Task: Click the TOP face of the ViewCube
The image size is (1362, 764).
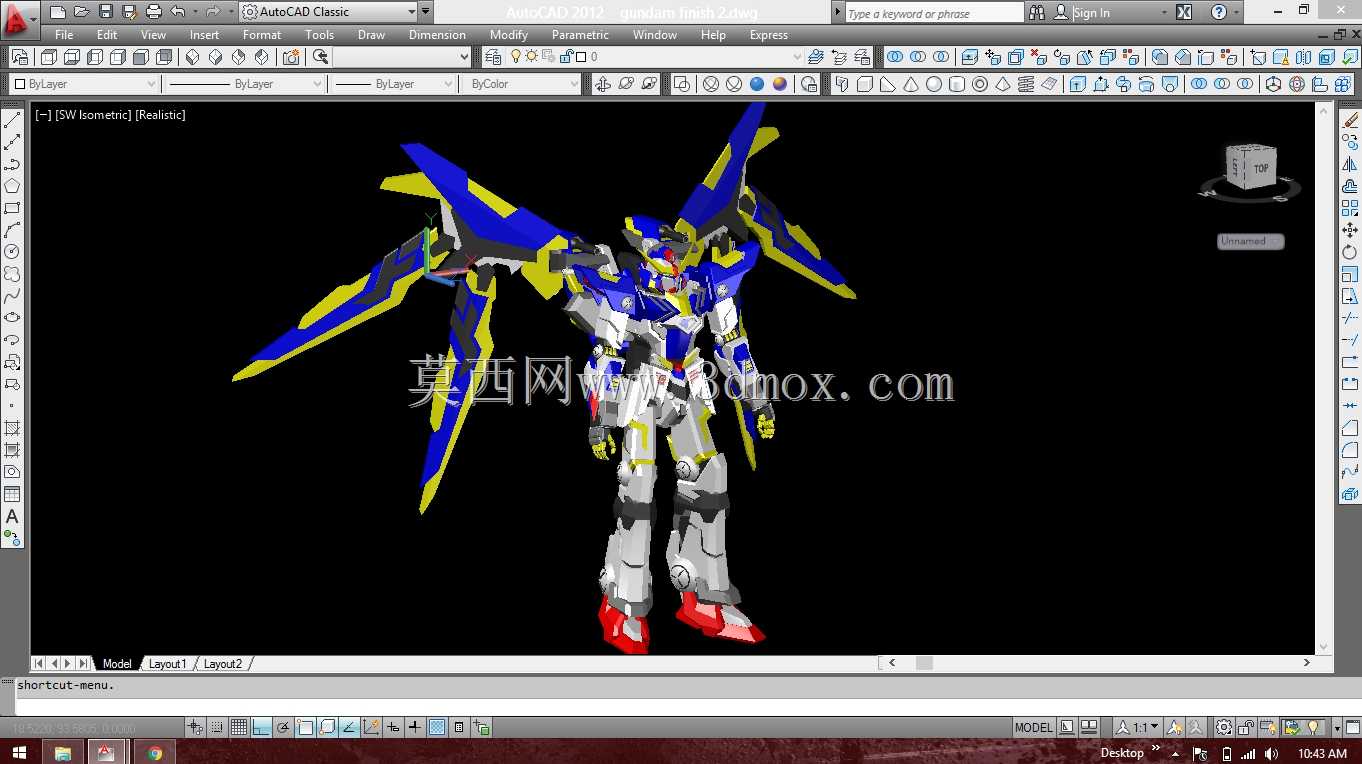Action: click(1262, 168)
